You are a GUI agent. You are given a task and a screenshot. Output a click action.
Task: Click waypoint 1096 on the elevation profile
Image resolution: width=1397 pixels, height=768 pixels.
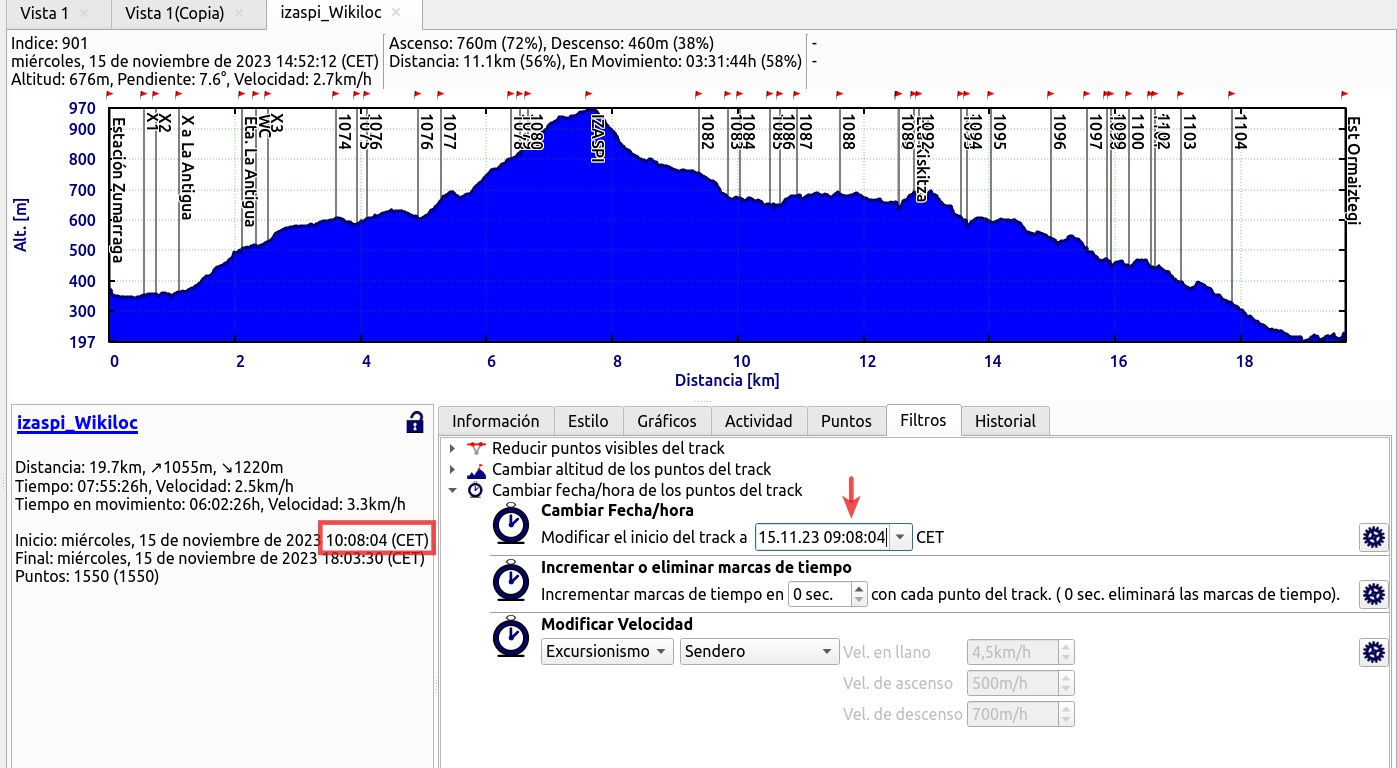[1059, 133]
